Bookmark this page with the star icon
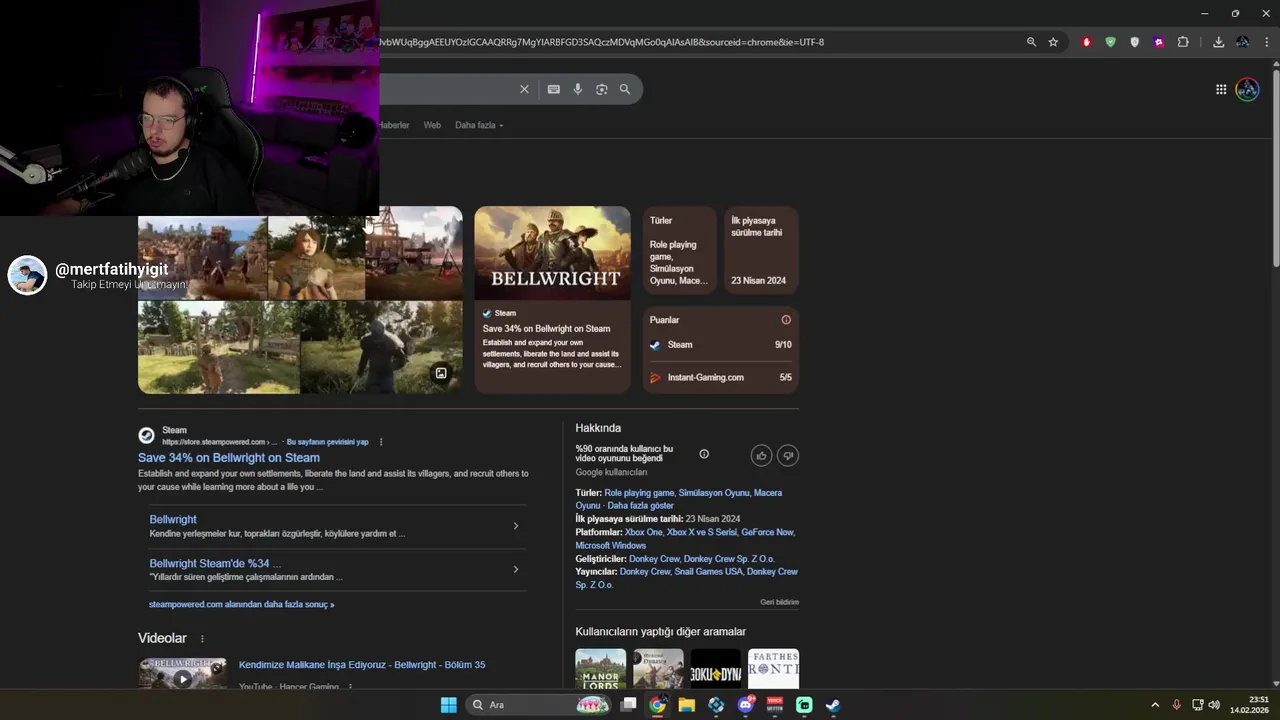This screenshot has height=720, width=1280. [1053, 42]
